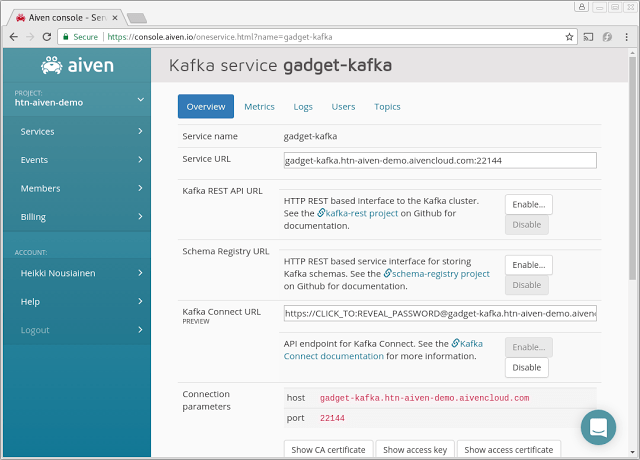Switch to the Users tab
The image size is (640, 460).
[343, 107]
